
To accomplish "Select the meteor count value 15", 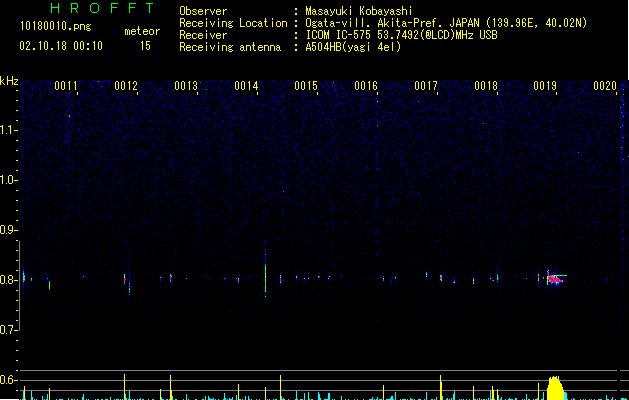I will coord(145,46).
